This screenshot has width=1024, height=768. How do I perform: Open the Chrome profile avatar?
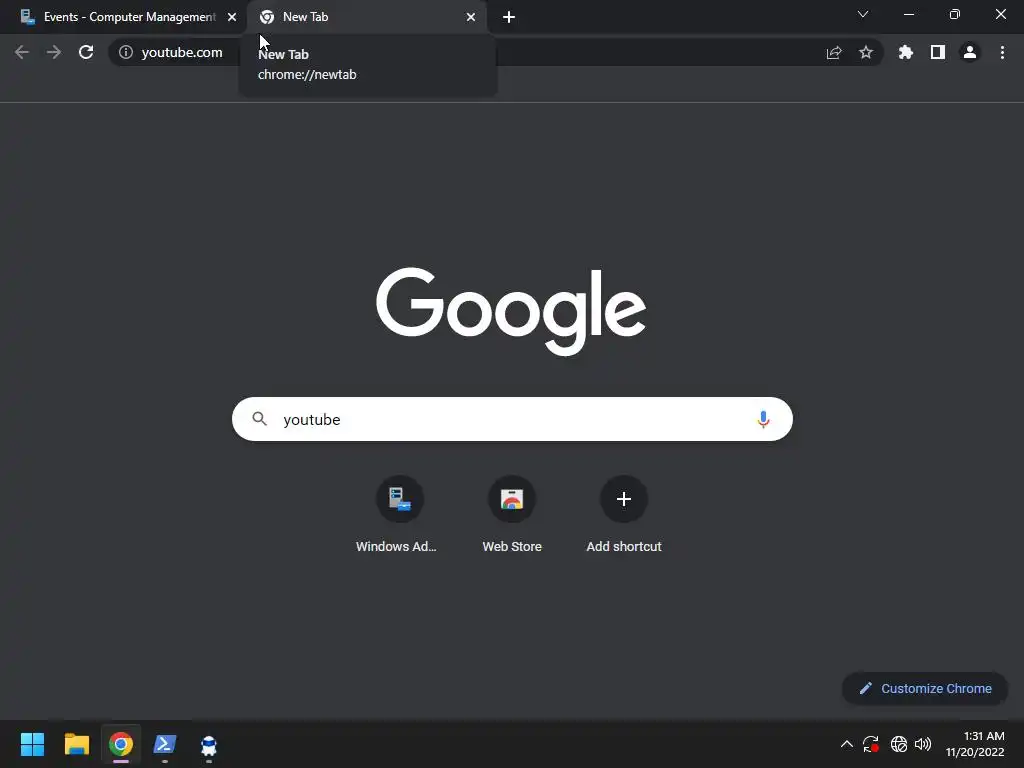point(970,52)
